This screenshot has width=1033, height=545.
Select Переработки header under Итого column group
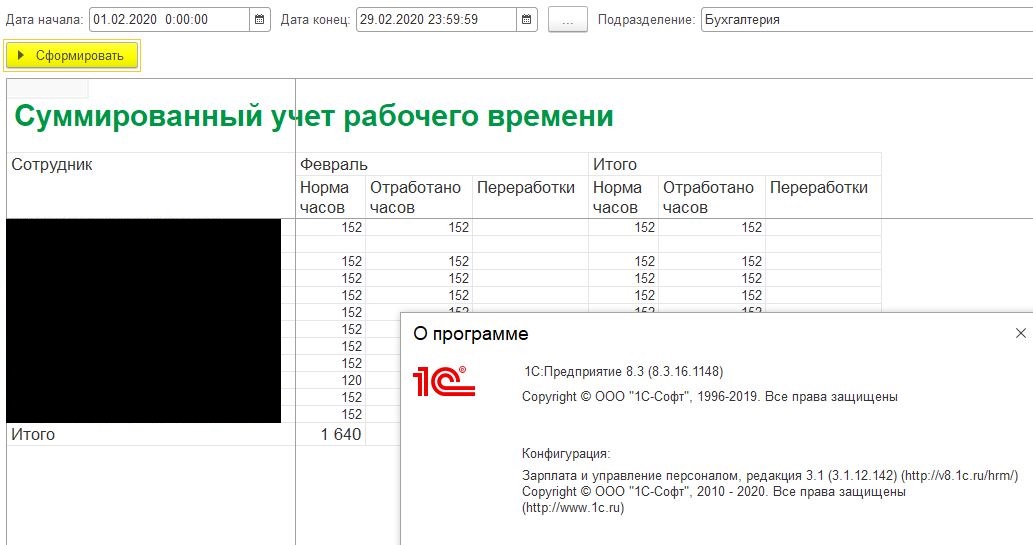(x=824, y=197)
